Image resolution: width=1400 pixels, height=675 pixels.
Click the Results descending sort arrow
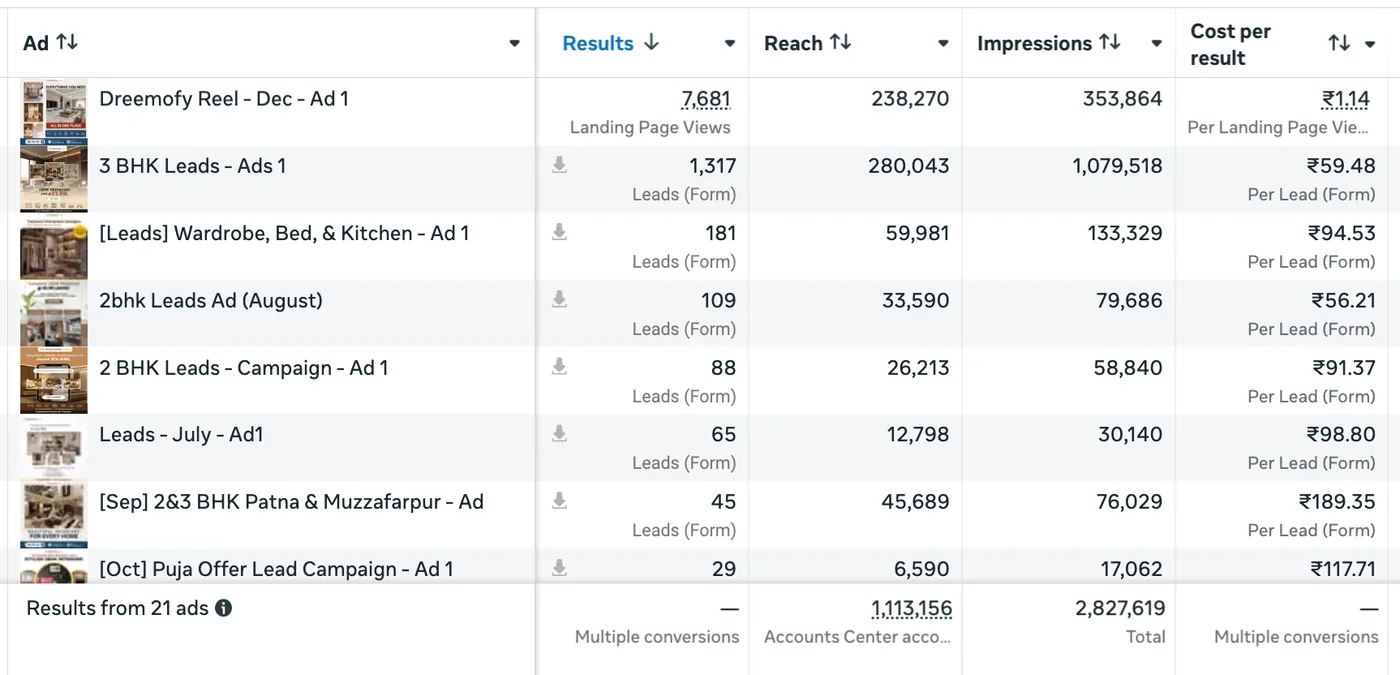(651, 42)
